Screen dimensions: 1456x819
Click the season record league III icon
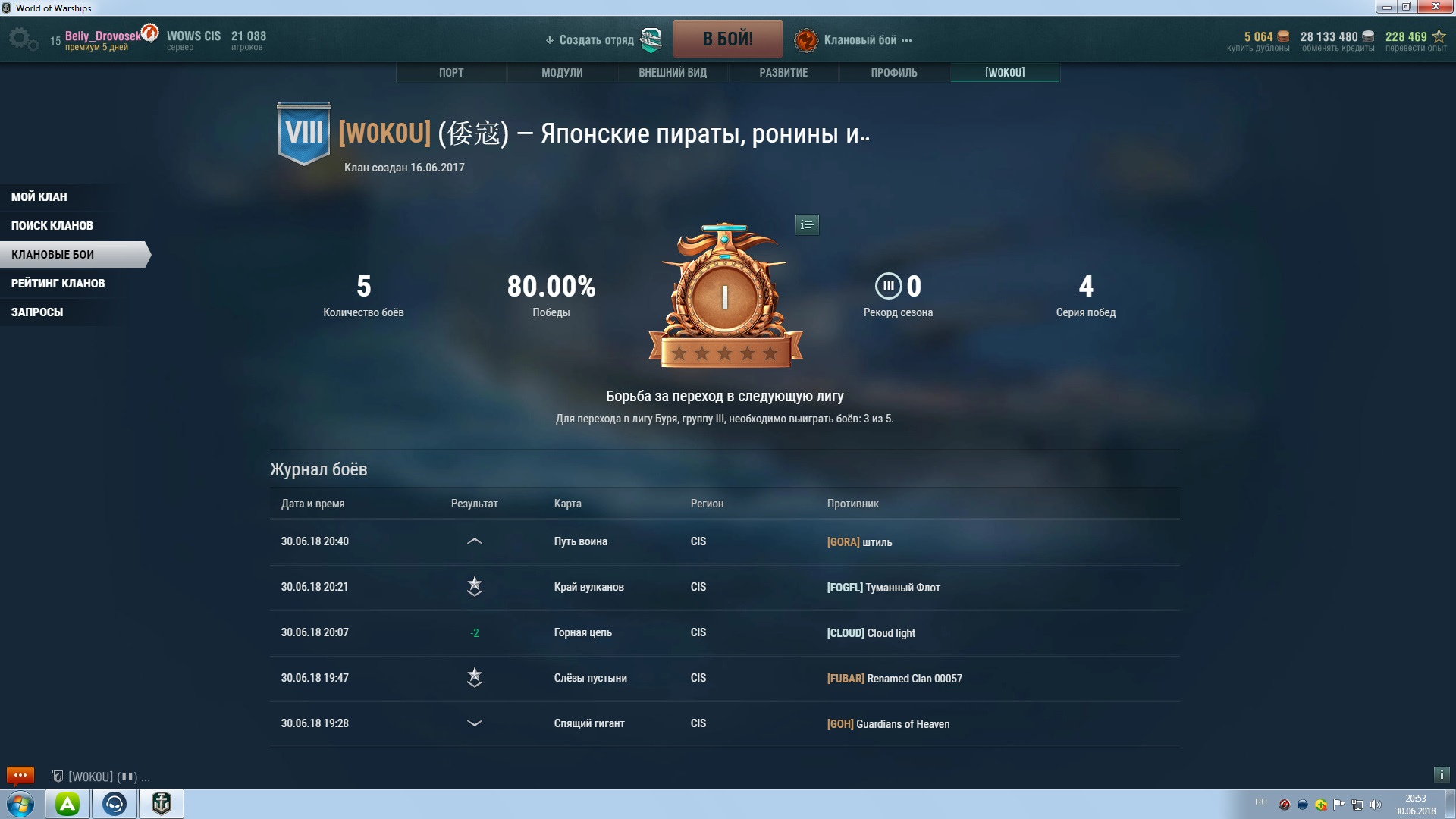tap(888, 286)
